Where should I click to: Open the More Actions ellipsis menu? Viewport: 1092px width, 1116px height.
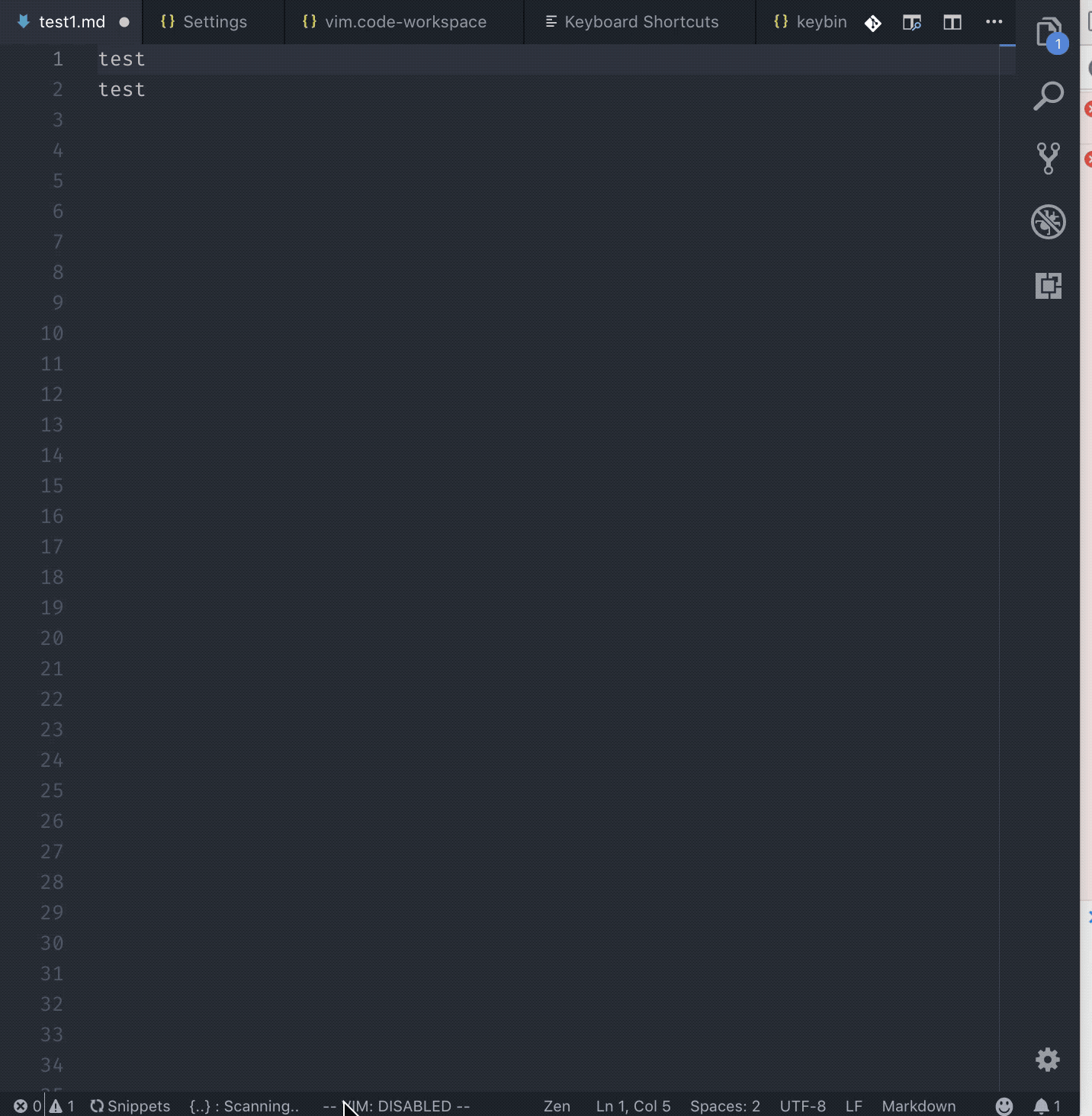(x=995, y=22)
